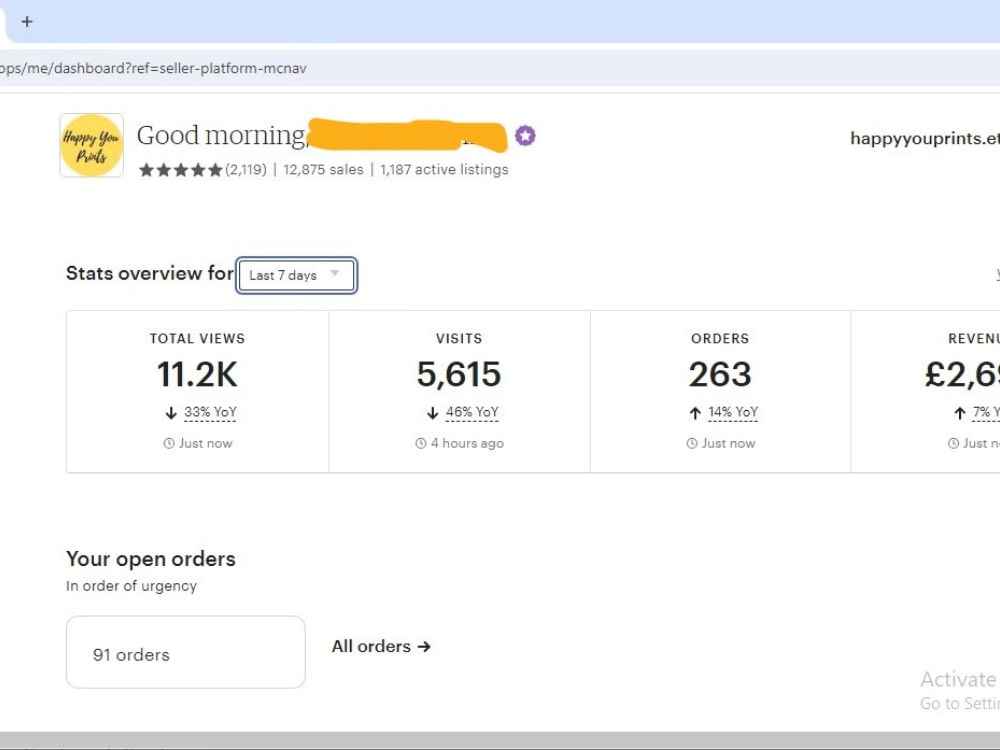Click the Total Views 11.2K stat
This screenshot has width=1000, height=750.
(197, 374)
